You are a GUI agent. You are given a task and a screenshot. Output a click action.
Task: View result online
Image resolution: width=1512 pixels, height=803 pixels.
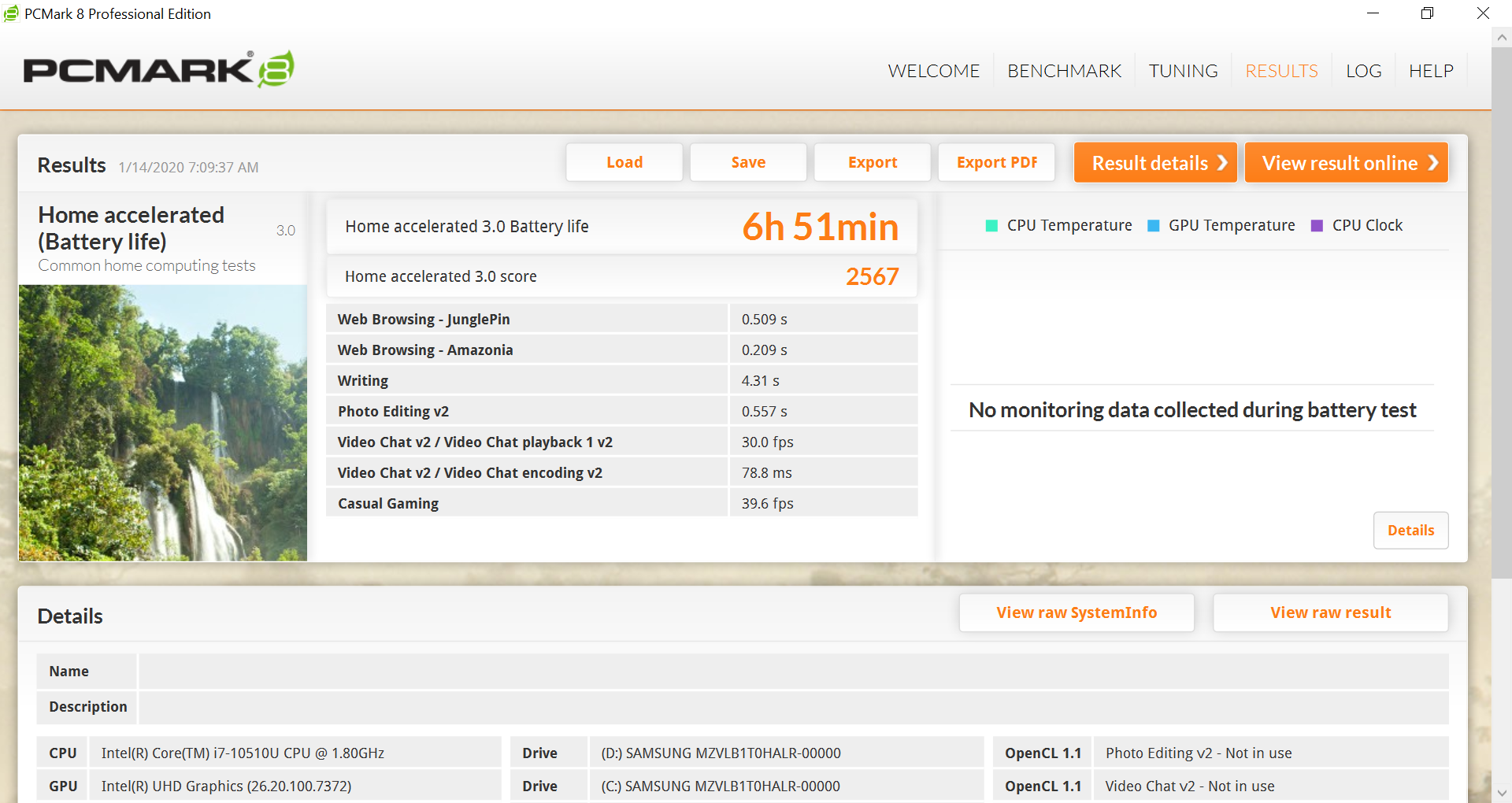1346,163
